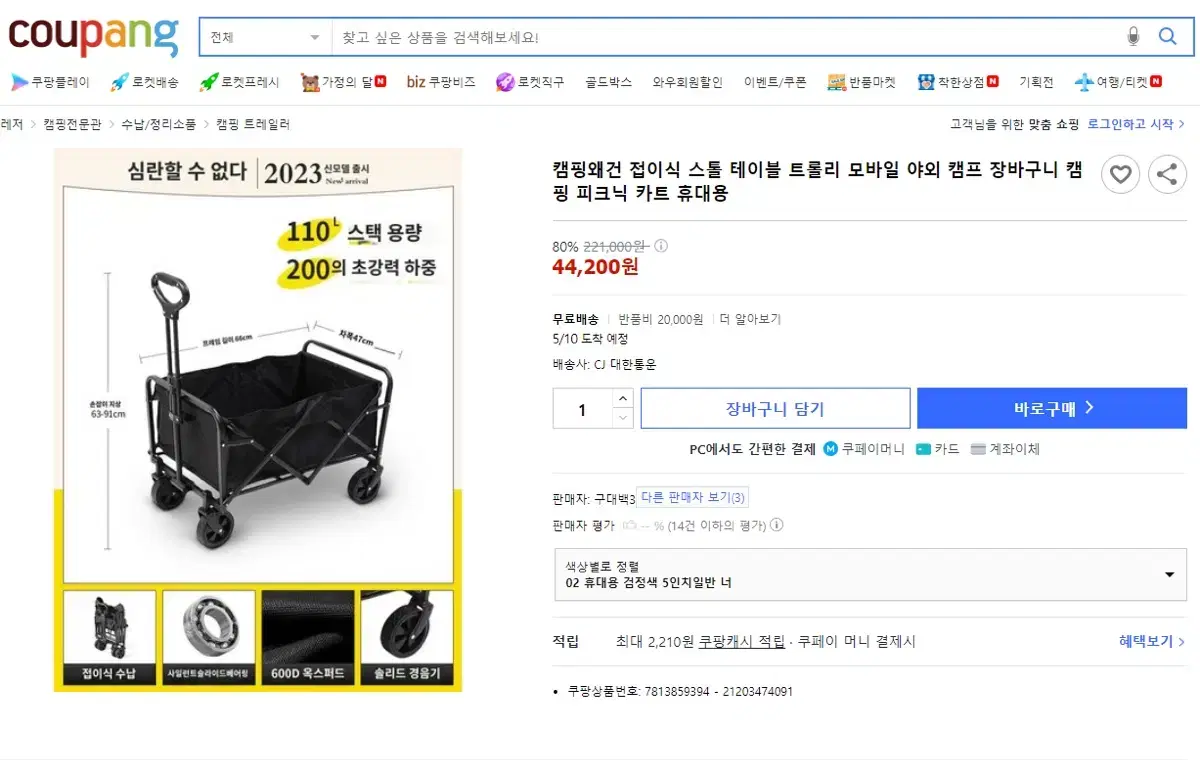Open 로켓배송 rocket icon in navigation

coord(119,82)
